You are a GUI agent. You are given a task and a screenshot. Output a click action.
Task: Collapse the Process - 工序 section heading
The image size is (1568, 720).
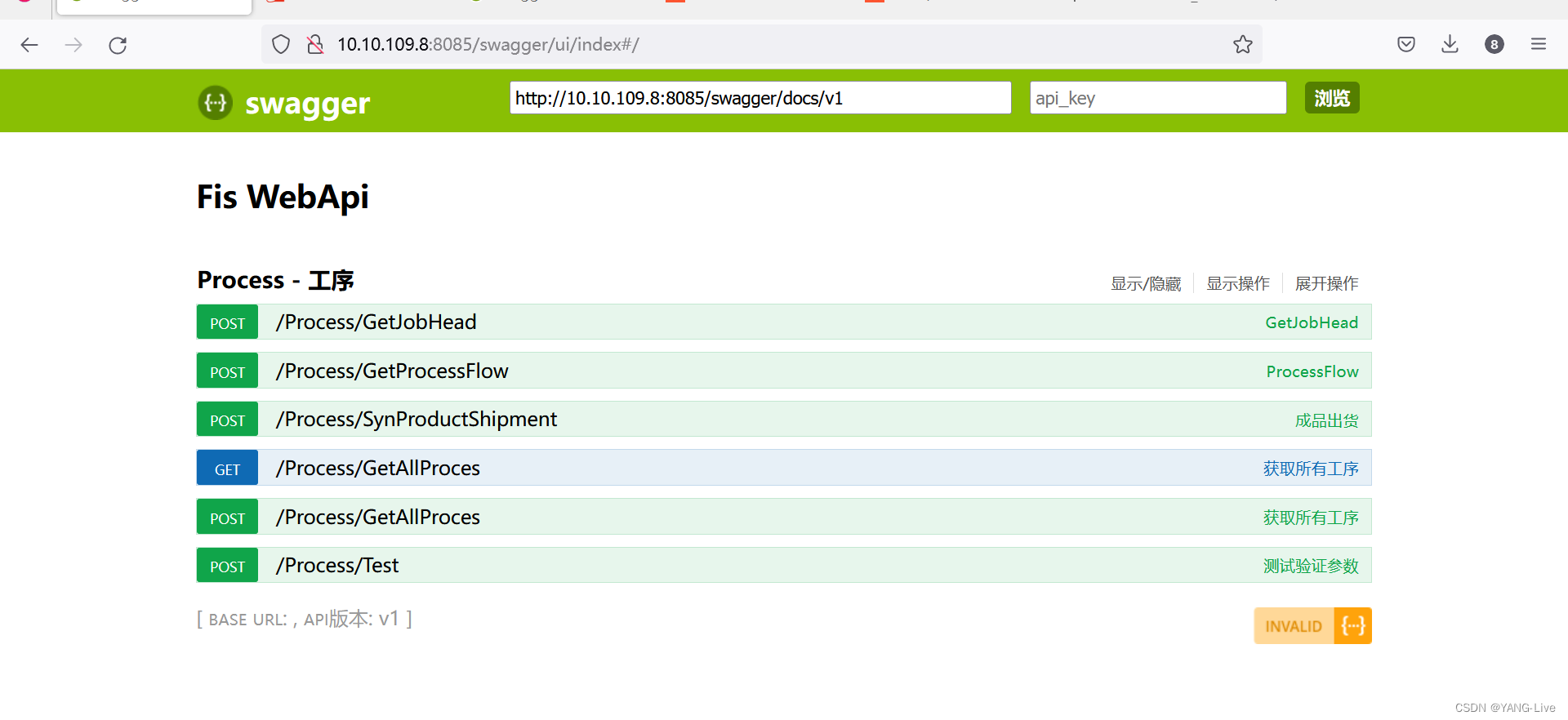coord(276,280)
